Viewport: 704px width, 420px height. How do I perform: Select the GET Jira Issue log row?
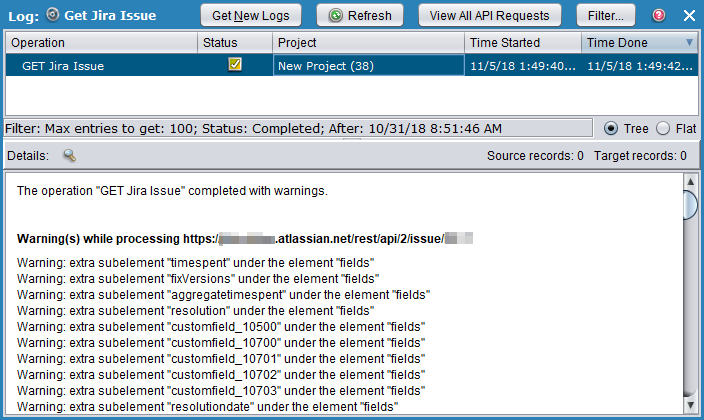[100, 66]
